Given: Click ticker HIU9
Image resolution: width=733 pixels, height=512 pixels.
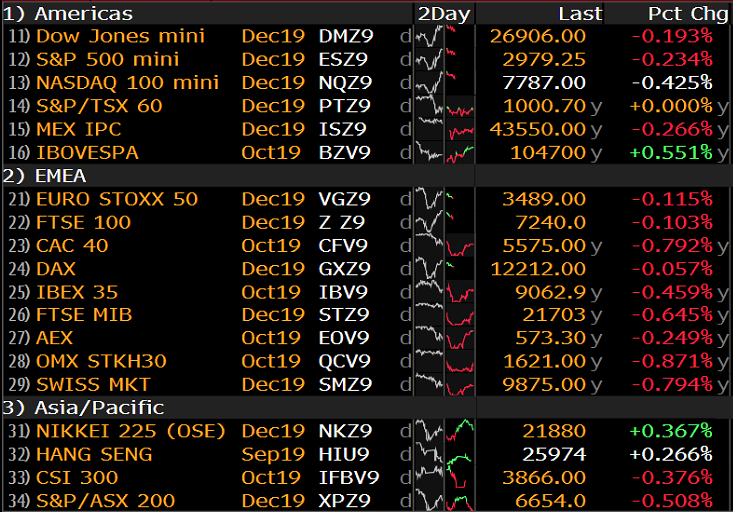Looking at the screenshot, I should [x=344, y=454].
